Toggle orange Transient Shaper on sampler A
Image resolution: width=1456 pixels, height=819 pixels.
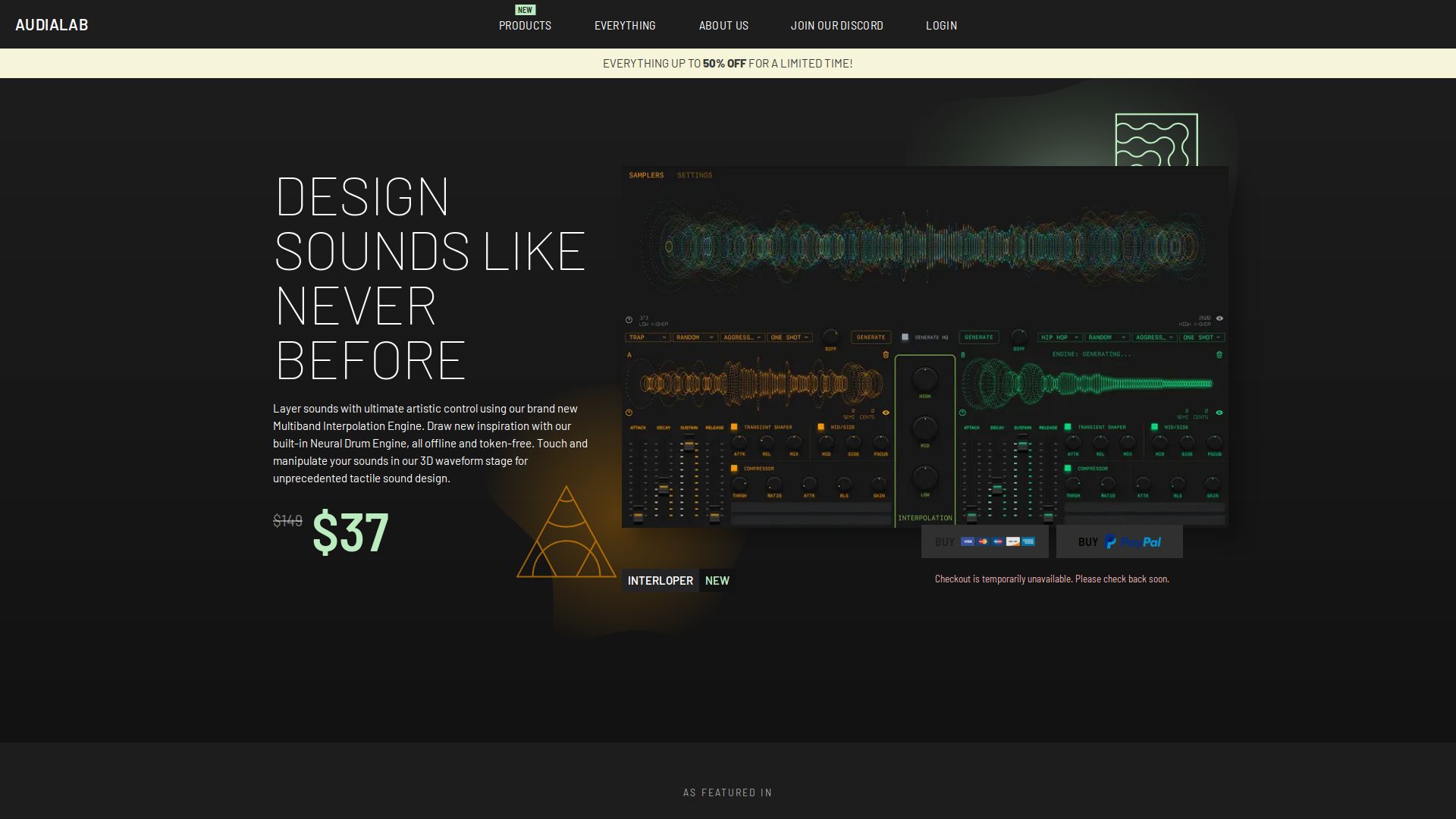pyautogui.click(x=734, y=427)
